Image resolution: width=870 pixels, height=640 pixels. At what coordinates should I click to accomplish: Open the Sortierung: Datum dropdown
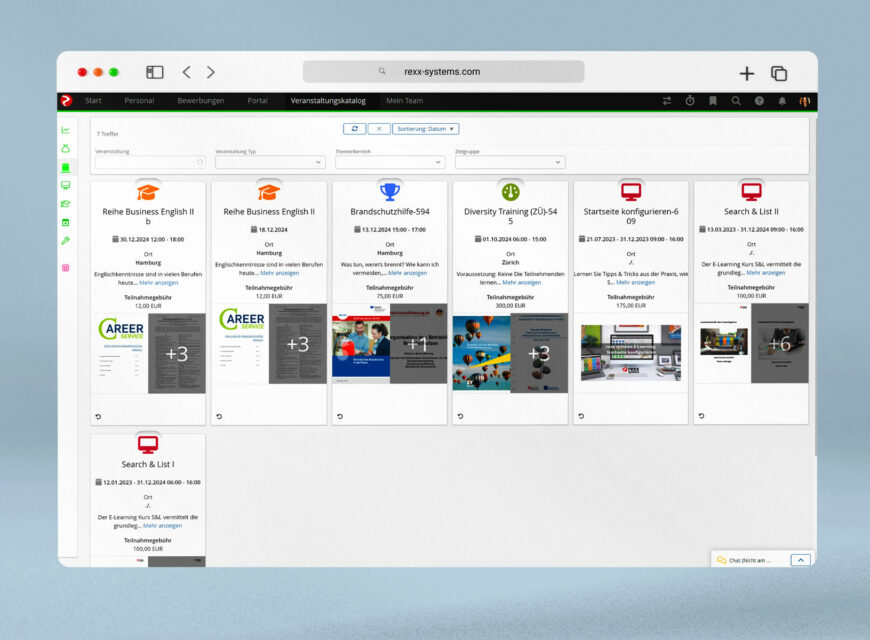tap(426, 129)
